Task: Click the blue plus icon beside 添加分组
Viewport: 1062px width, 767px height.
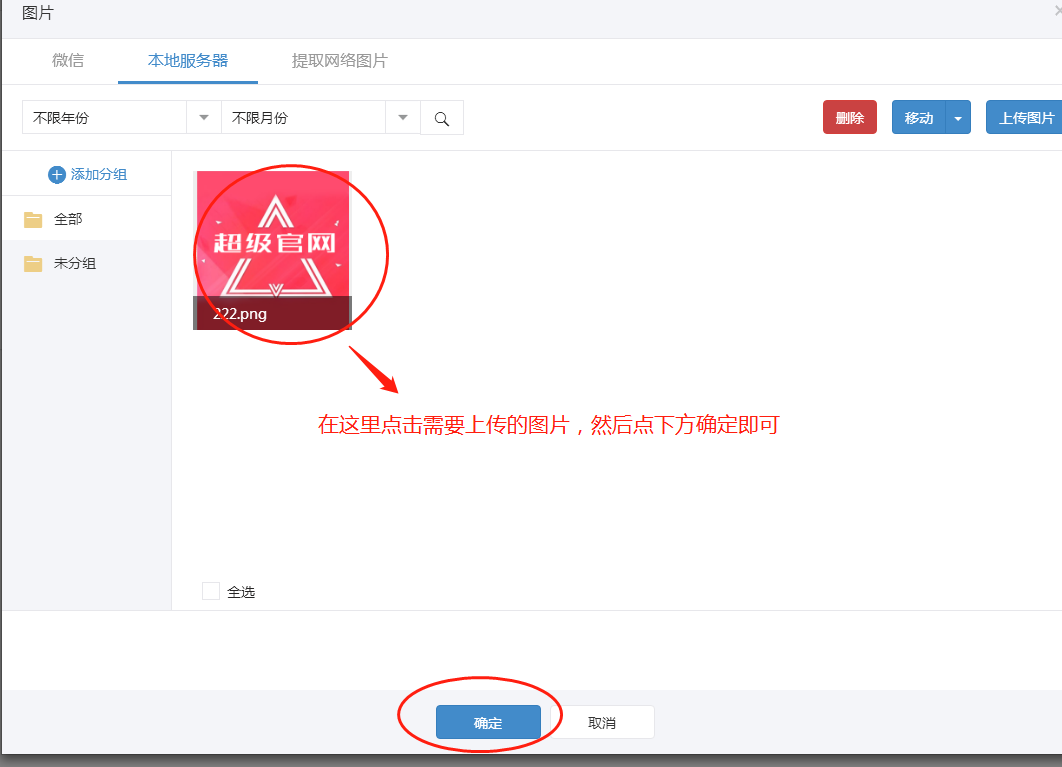Action: coord(57,175)
